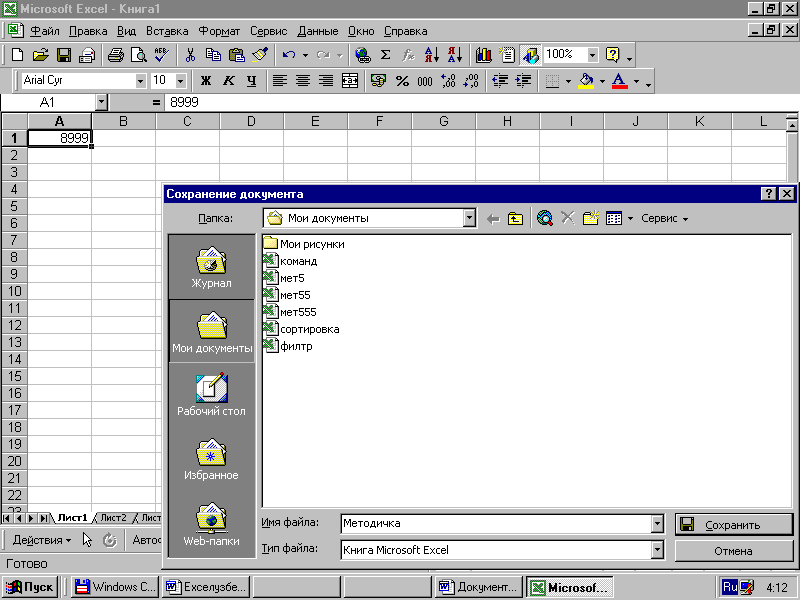Viewport: 800px width, 600px height.
Task: Click the yellow Fill Color button
Action: tap(586, 81)
